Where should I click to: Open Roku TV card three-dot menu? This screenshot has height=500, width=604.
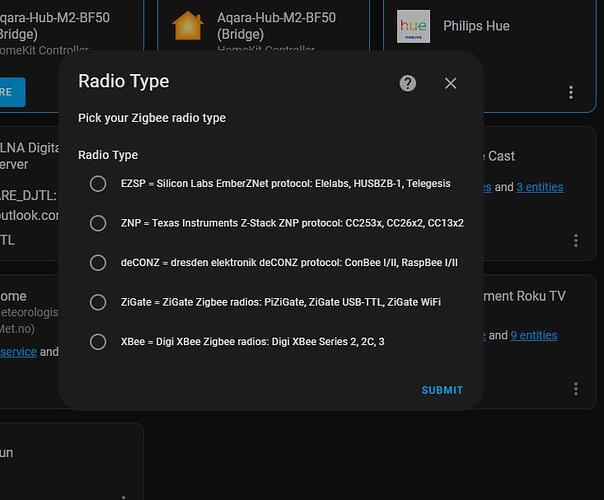pyautogui.click(x=576, y=389)
